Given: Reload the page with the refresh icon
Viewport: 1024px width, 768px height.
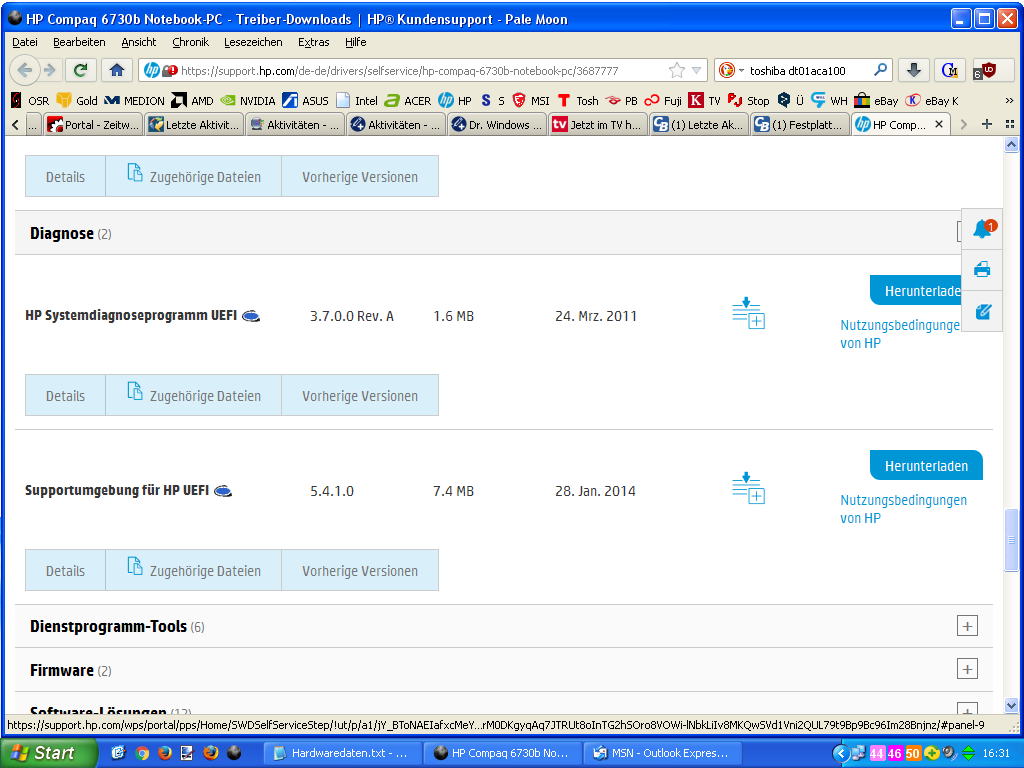Looking at the screenshot, I should tap(80, 70).
